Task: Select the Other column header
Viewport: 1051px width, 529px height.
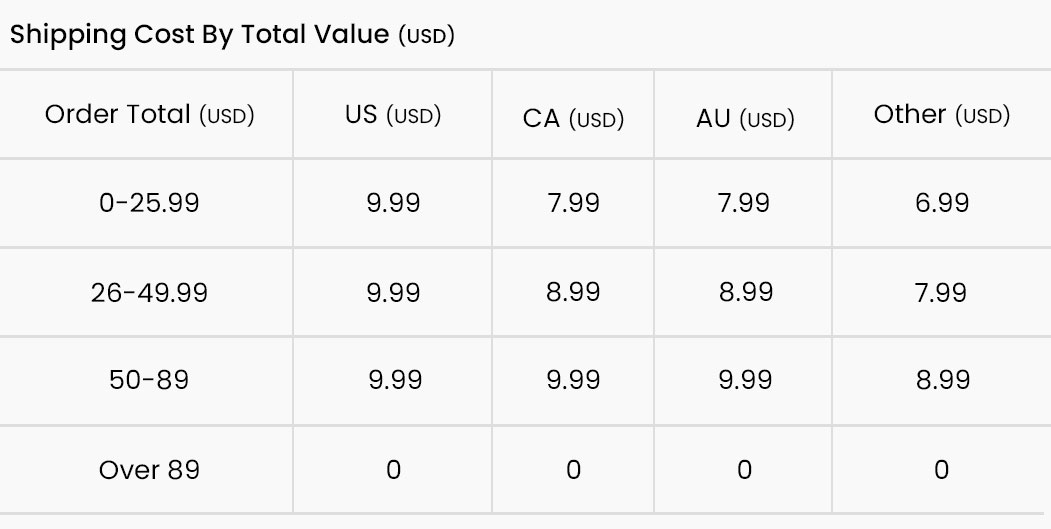Action: (x=941, y=115)
